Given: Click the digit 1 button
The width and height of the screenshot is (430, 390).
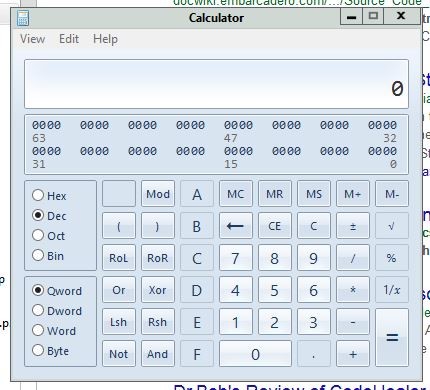Looking at the screenshot, I should pos(236,322).
